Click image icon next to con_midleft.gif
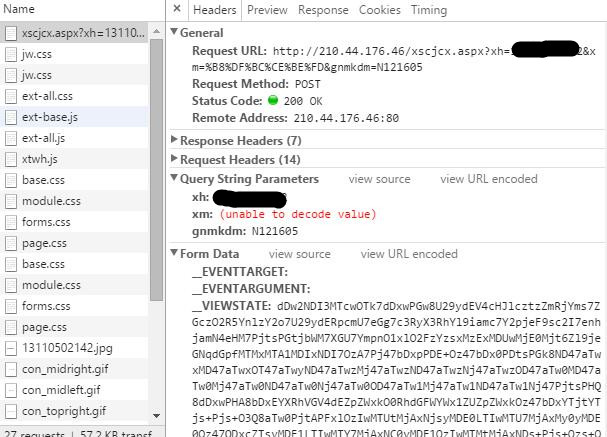 pos(11,390)
